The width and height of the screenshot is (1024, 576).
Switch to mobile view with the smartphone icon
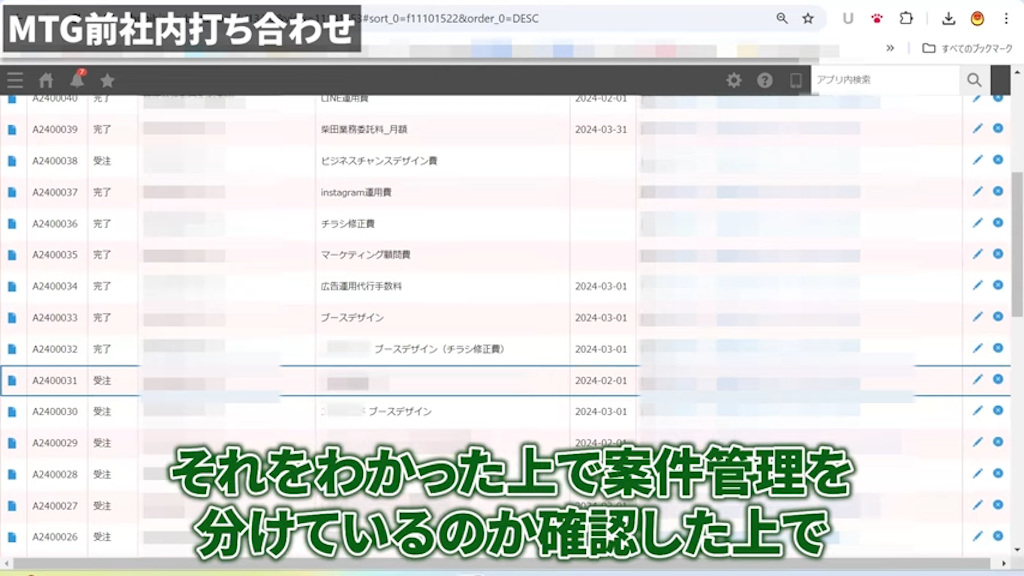point(796,80)
